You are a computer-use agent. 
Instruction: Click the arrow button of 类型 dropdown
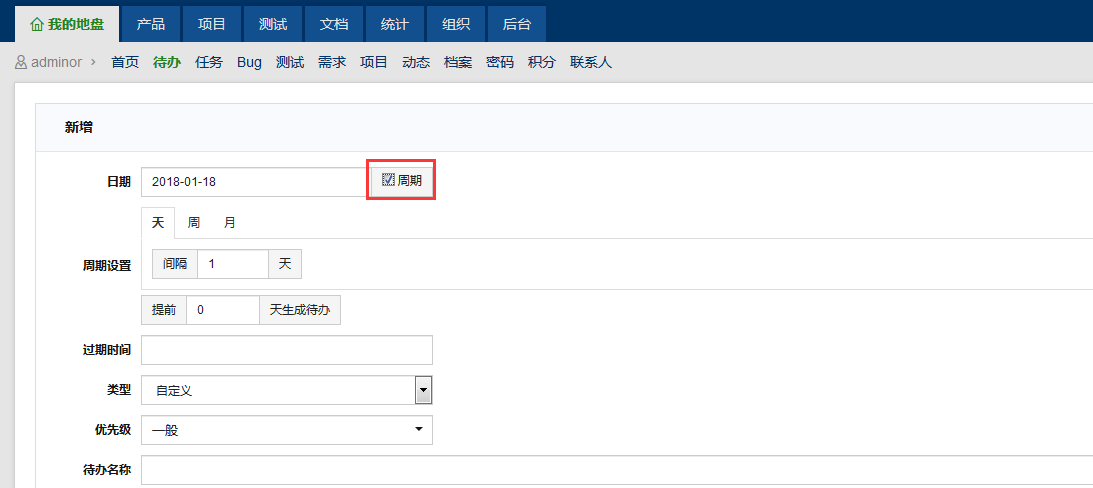pos(423,390)
